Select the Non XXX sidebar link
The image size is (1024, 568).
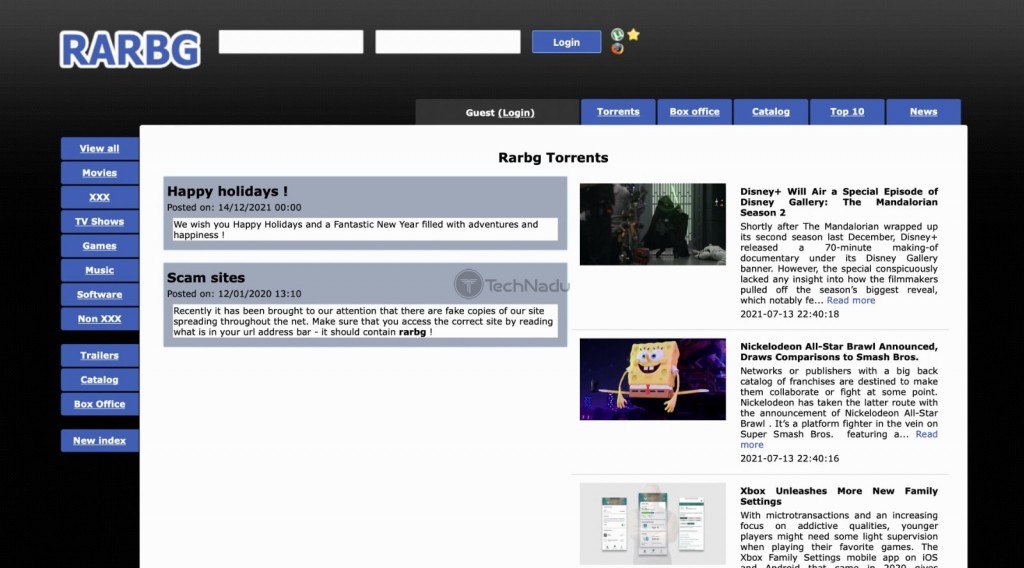[x=100, y=319]
